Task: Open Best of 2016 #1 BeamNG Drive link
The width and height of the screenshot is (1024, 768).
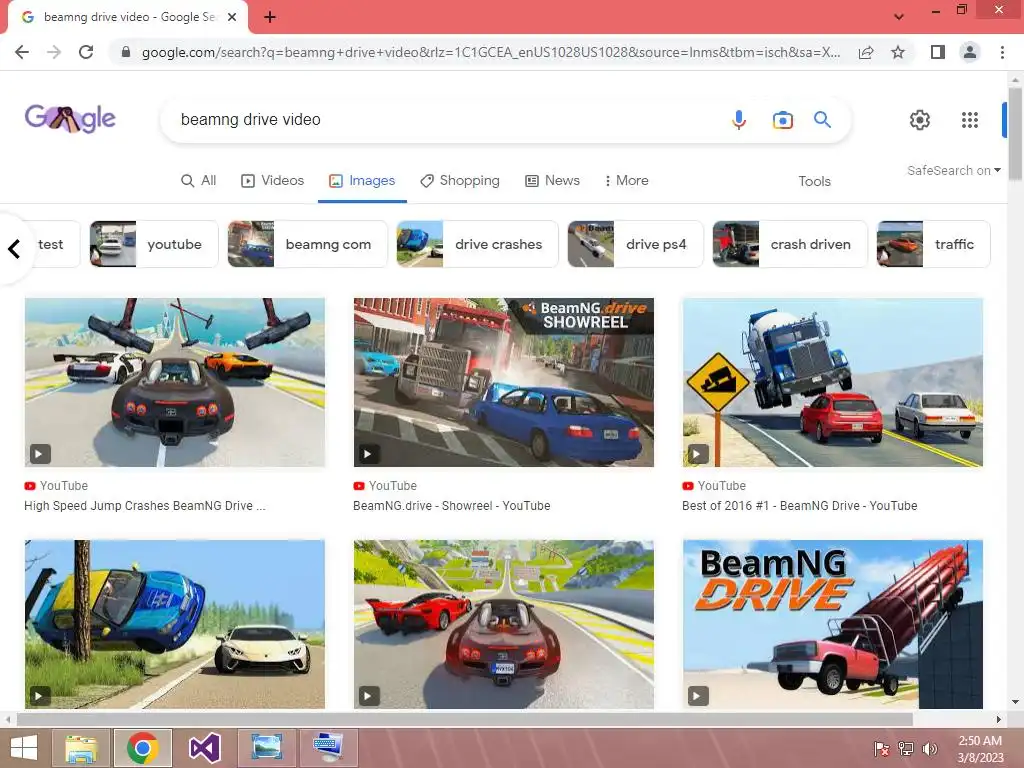Action: (799, 505)
